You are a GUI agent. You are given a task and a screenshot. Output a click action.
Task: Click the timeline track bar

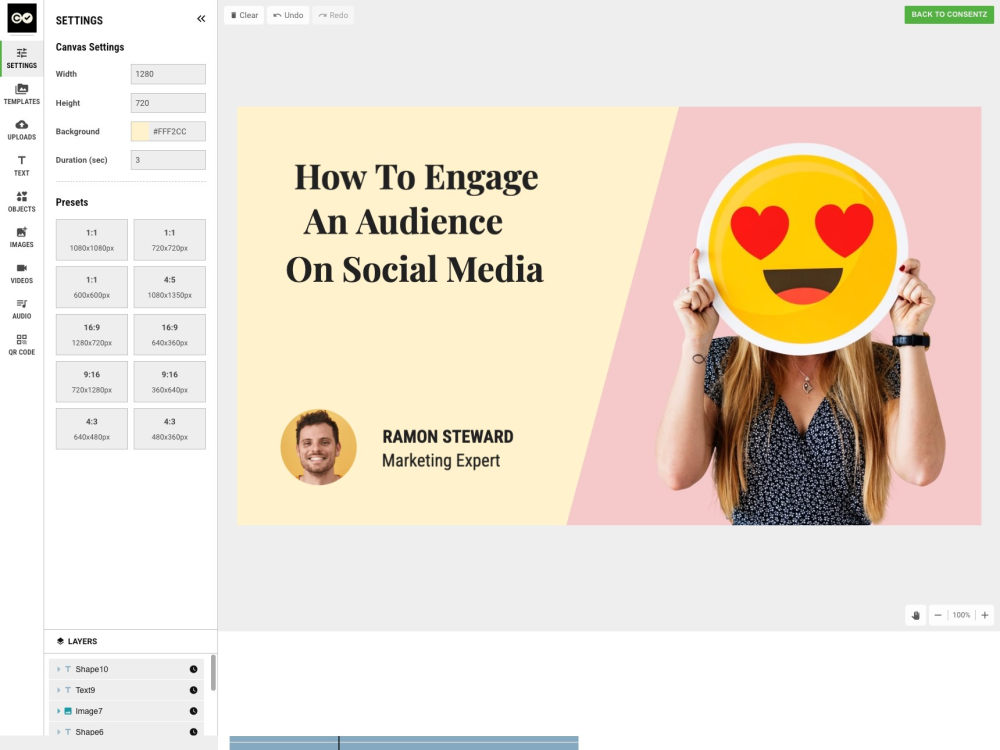coord(404,743)
